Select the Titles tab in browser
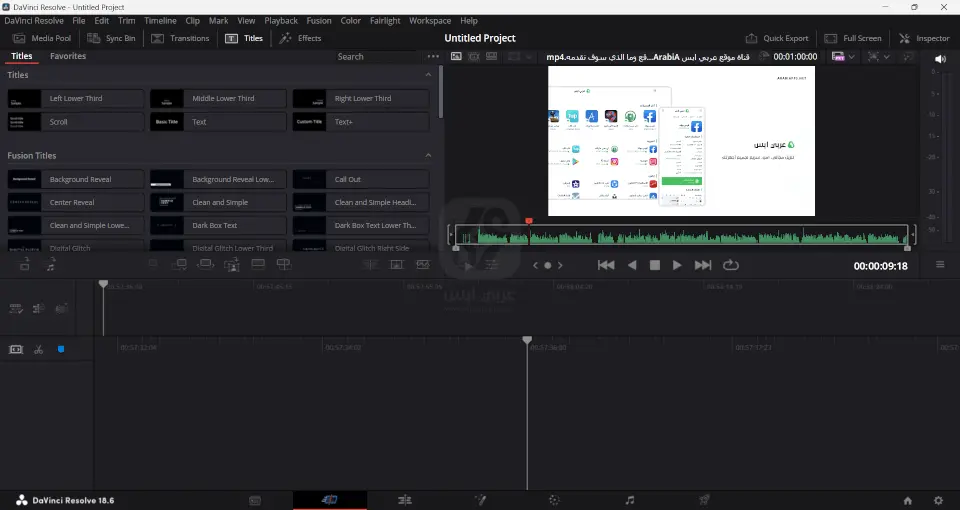 [21, 56]
